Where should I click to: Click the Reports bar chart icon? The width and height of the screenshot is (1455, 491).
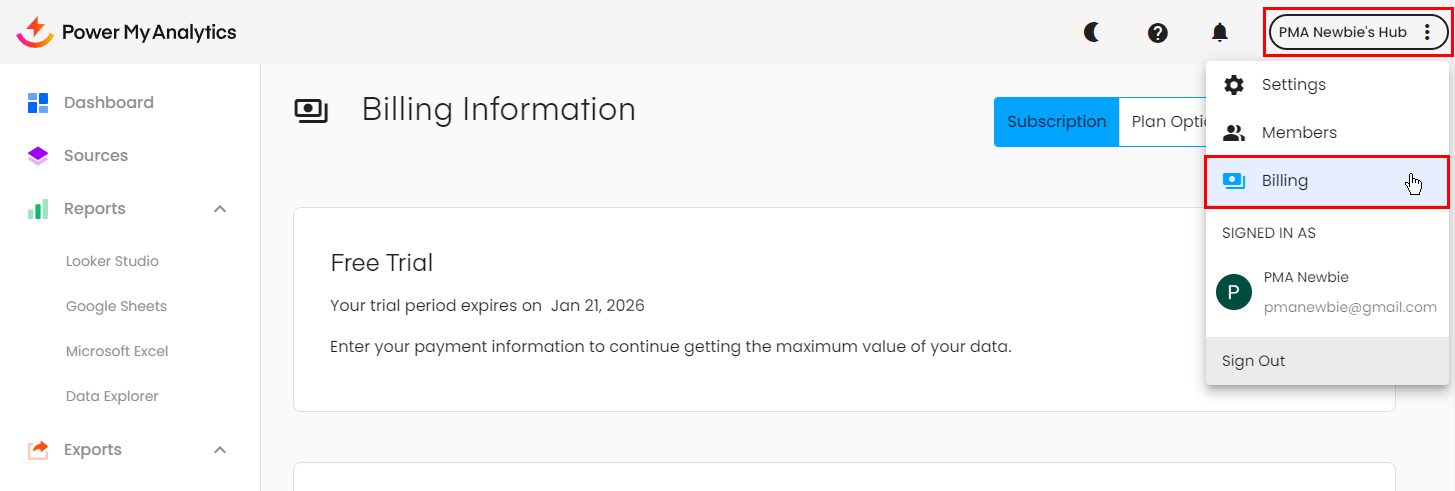click(x=38, y=209)
